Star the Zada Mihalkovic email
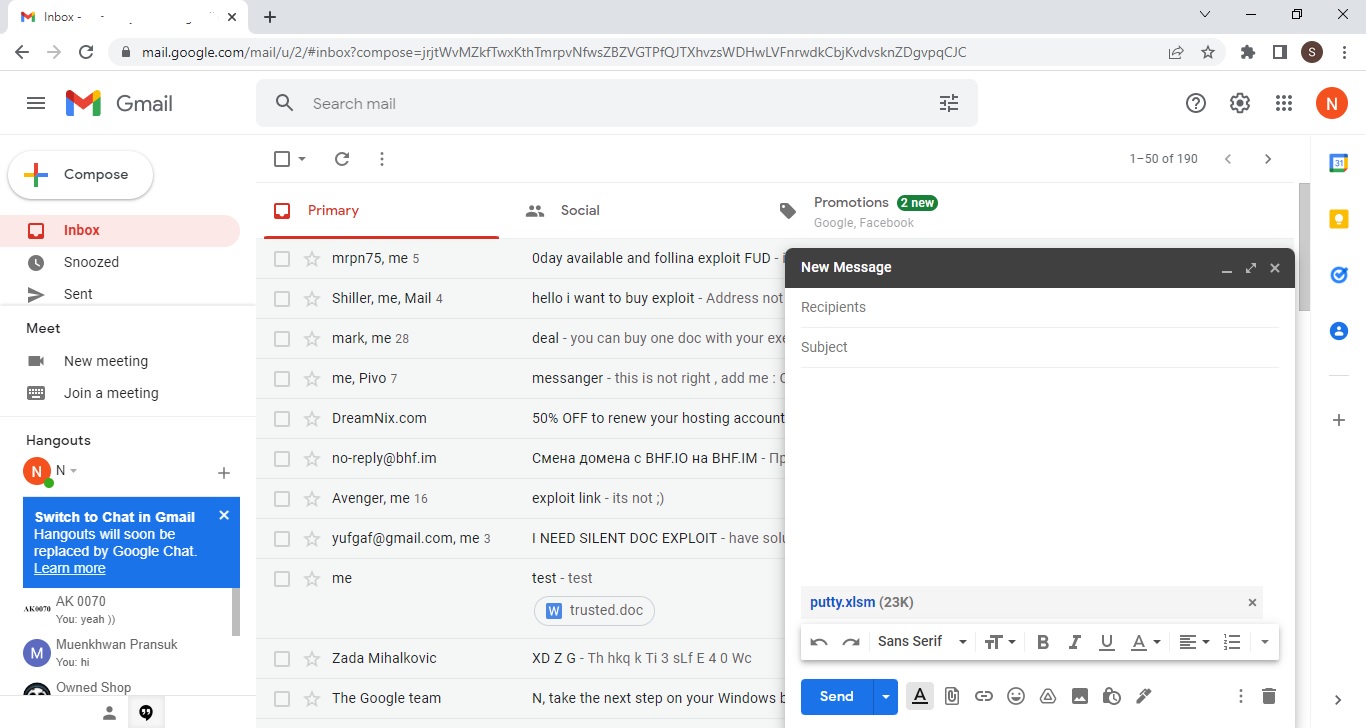 point(312,659)
